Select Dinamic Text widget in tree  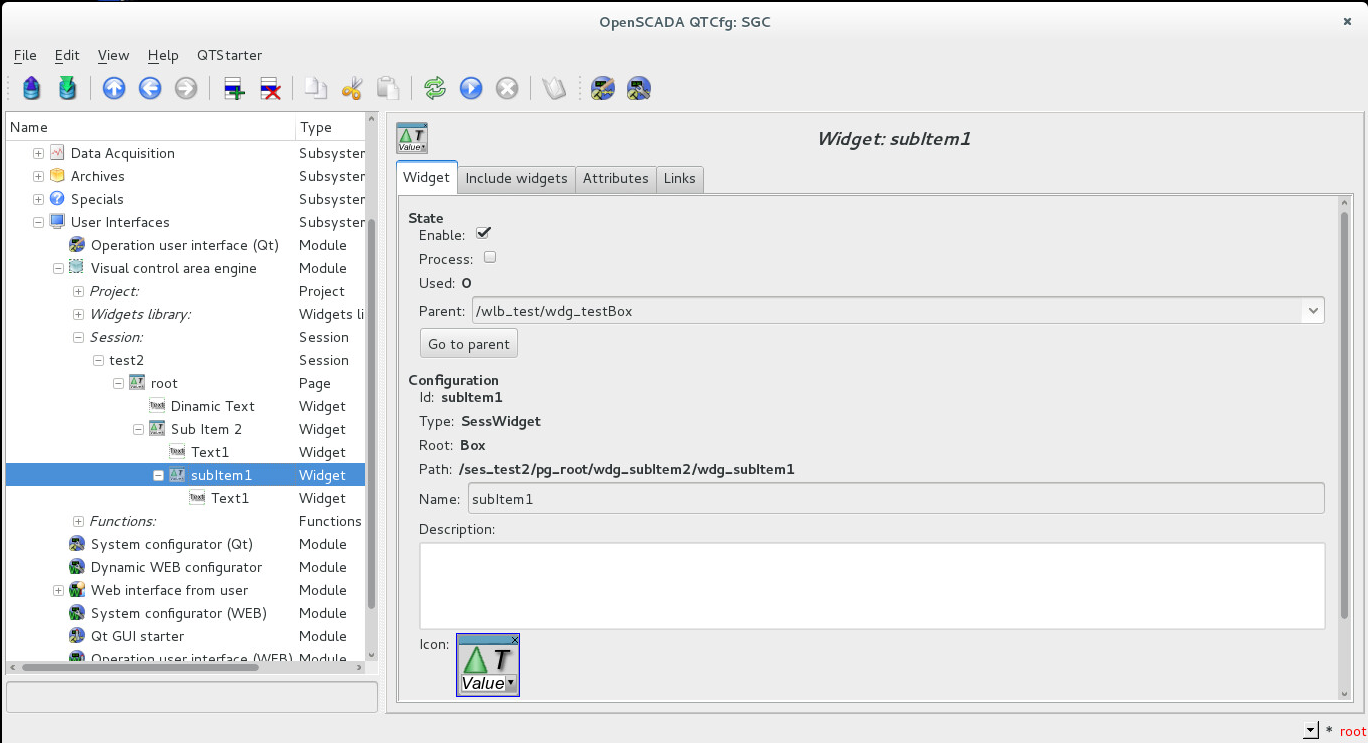click(x=212, y=406)
